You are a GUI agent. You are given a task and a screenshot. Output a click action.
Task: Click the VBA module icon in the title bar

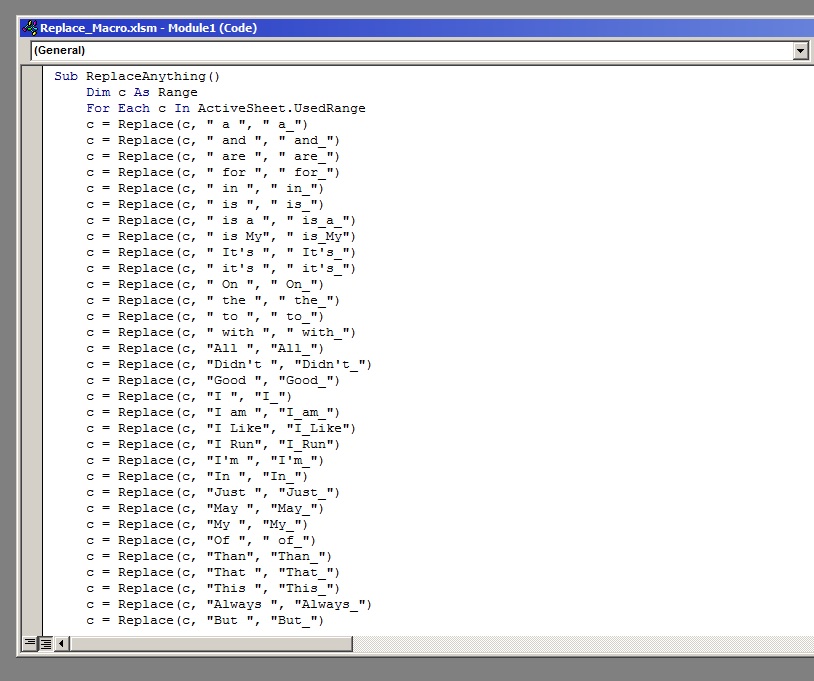(30, 28)
